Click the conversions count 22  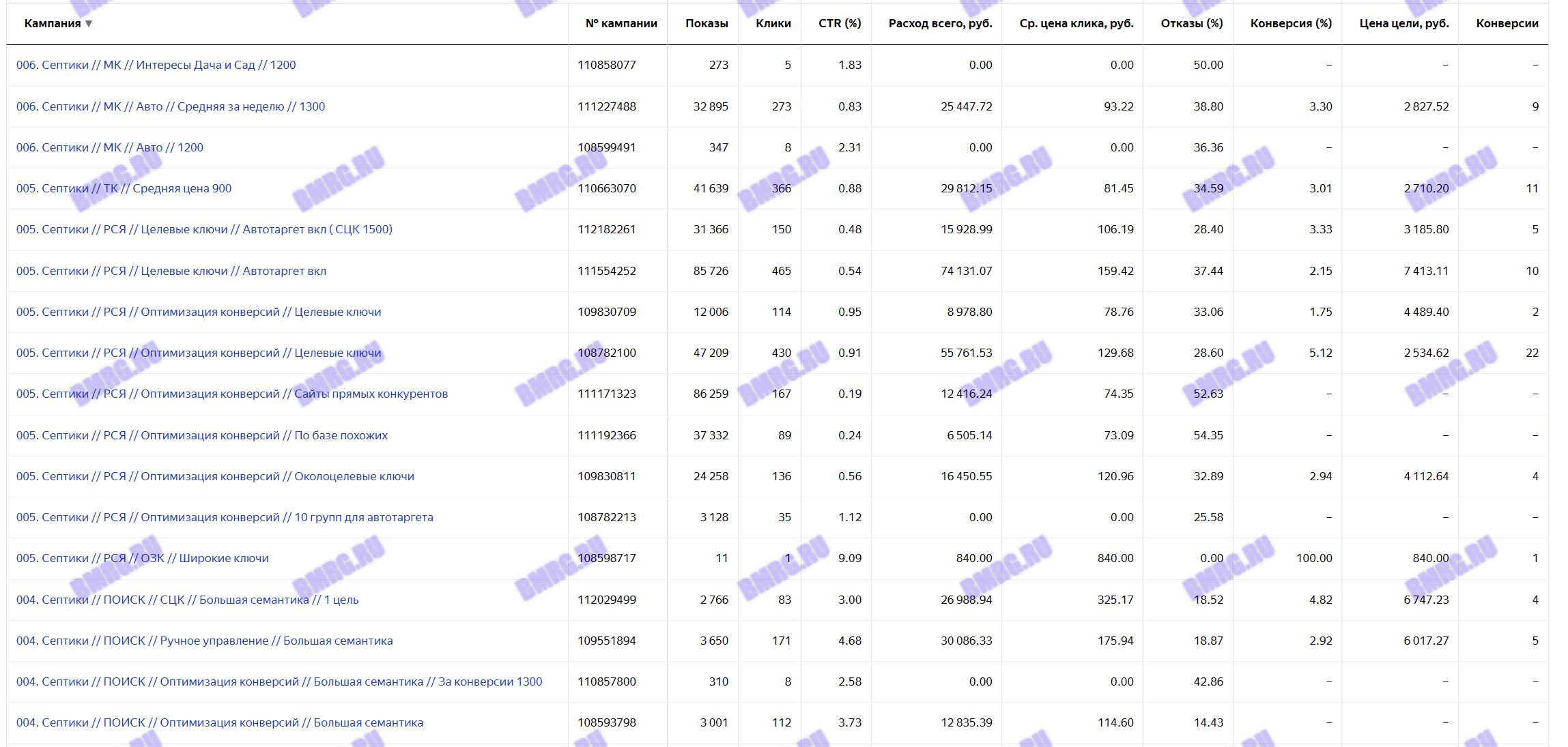pyautogui.click(x=1533, y=353)
